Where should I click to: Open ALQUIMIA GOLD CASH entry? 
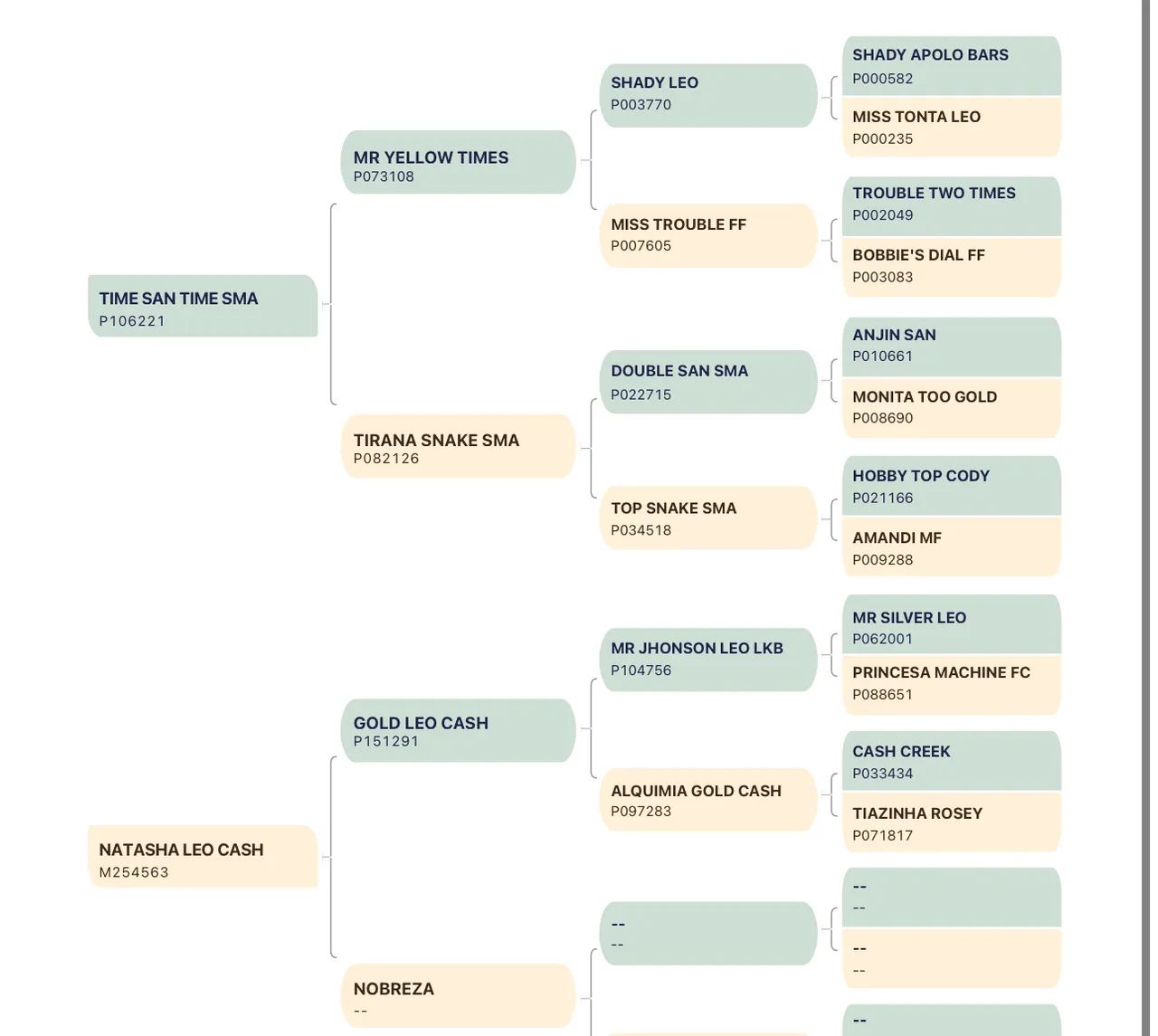708,801
